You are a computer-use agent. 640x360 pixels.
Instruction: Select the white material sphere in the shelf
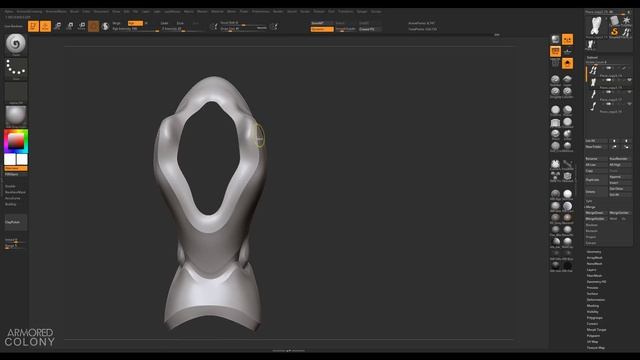pyautogui.click(x=567, y=194)
